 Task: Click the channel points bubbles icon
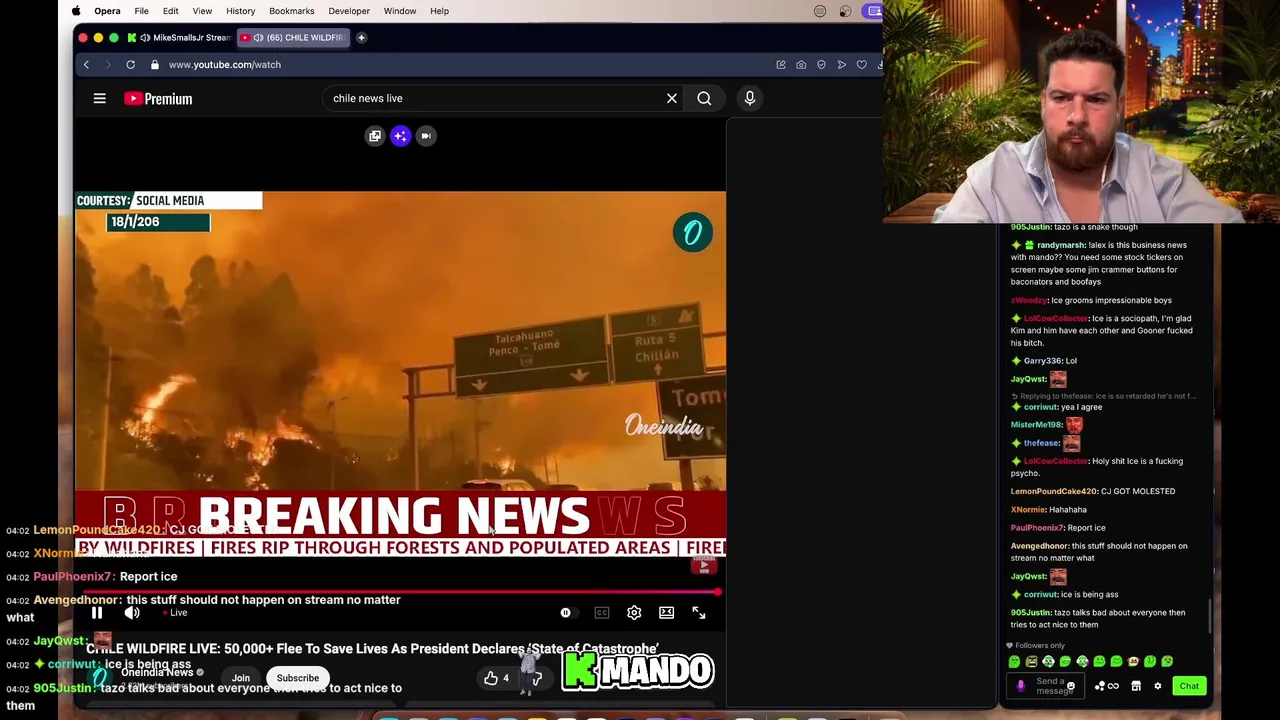pyautogui.click(x=1100, y=686)
